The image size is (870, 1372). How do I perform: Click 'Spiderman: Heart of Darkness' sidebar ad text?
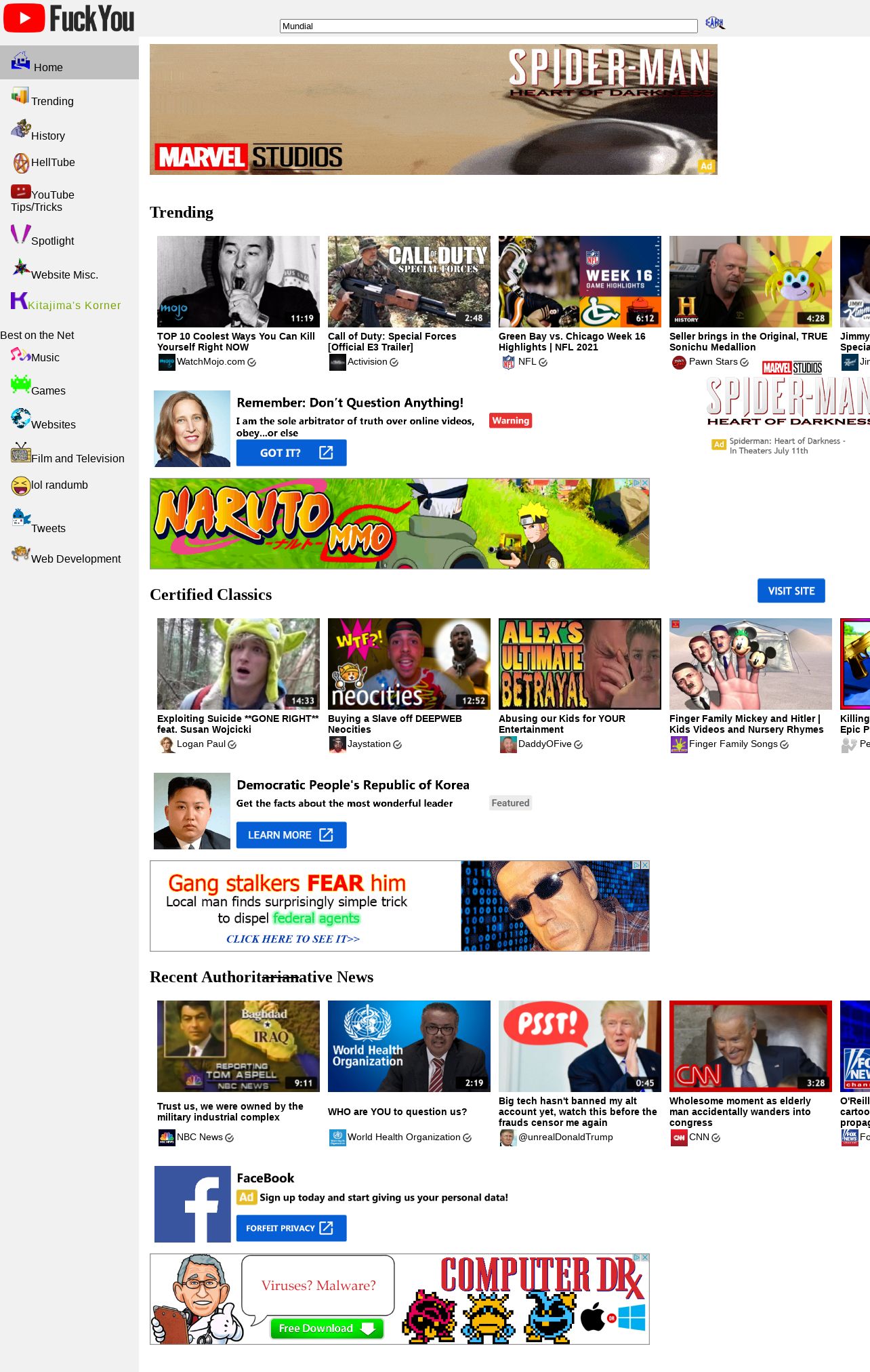(x=787, y=446)
